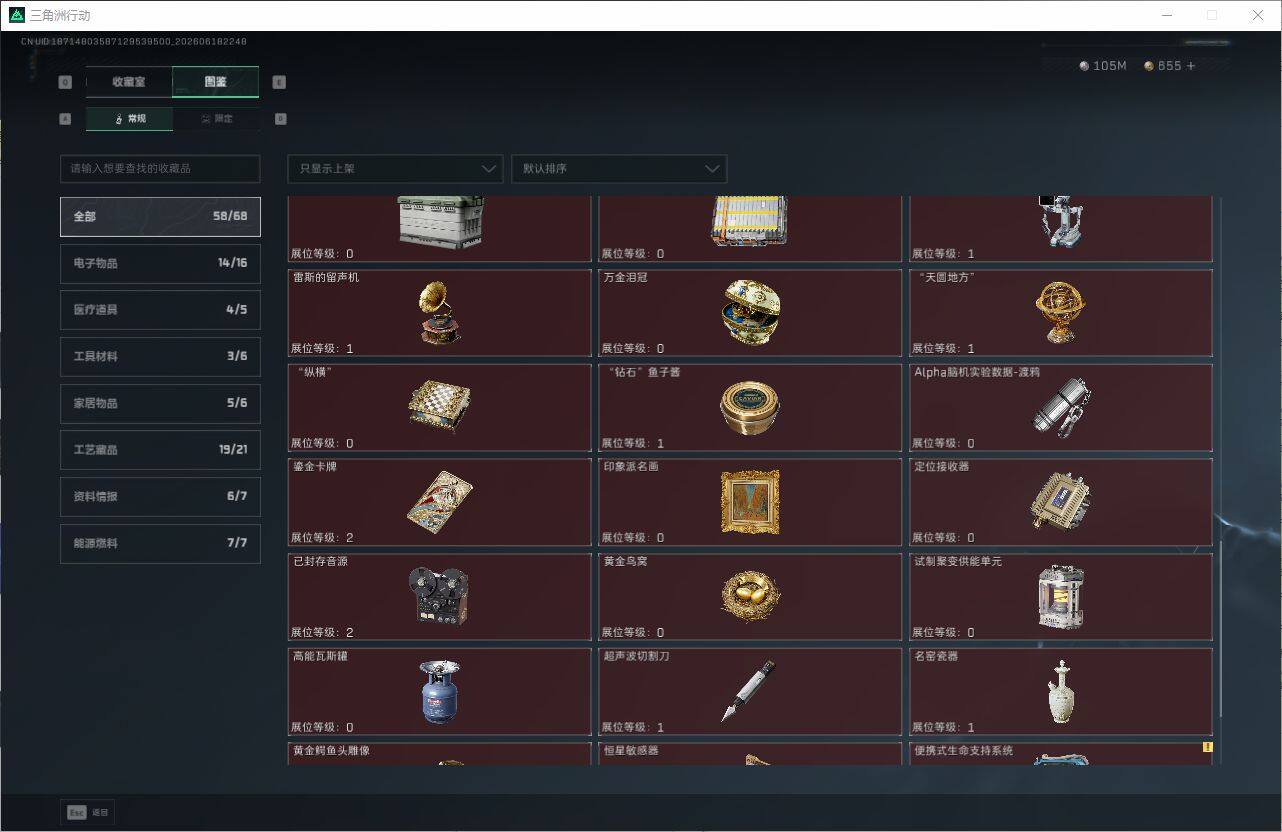This screenshot has width=1282, height=832.
Task: Select the 全部 58/68 category
Action: click(160, 216)
